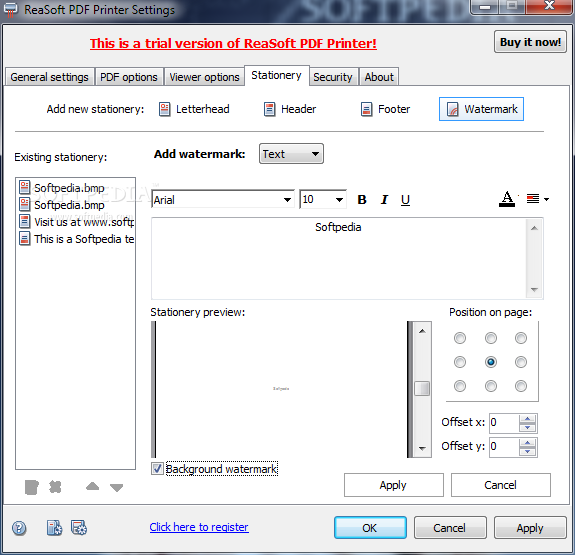Click the OK button
Screen dimensions: 575x555
[x=370, y=527]
